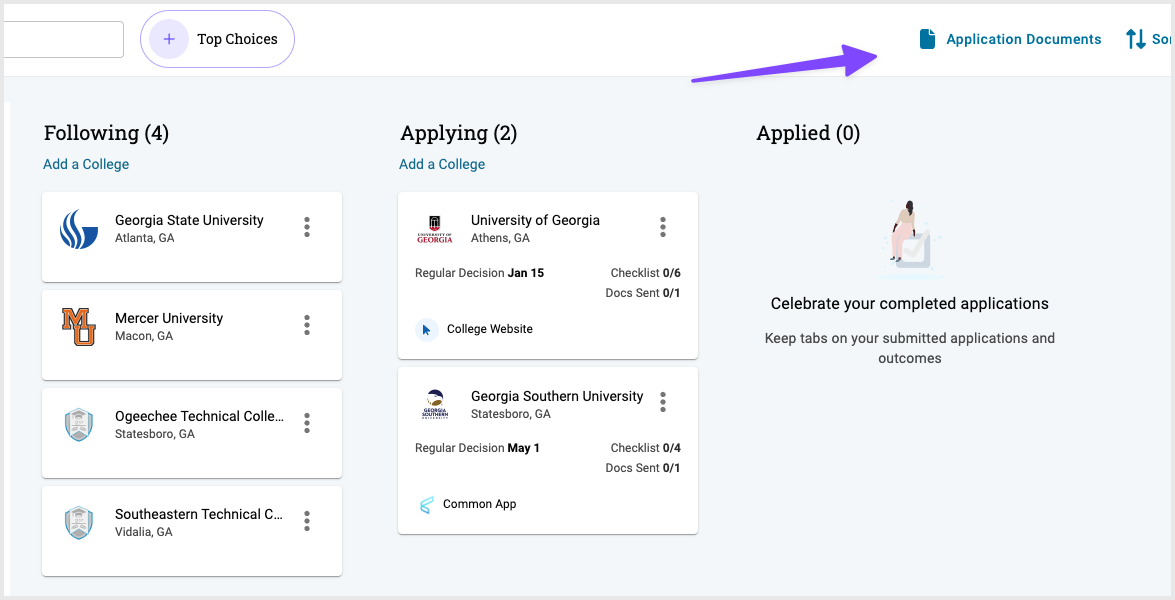The height and width of the screenshot is (600, 1175).
Task: Open options menu for Mercer University
Action: [x=306, y=325]
